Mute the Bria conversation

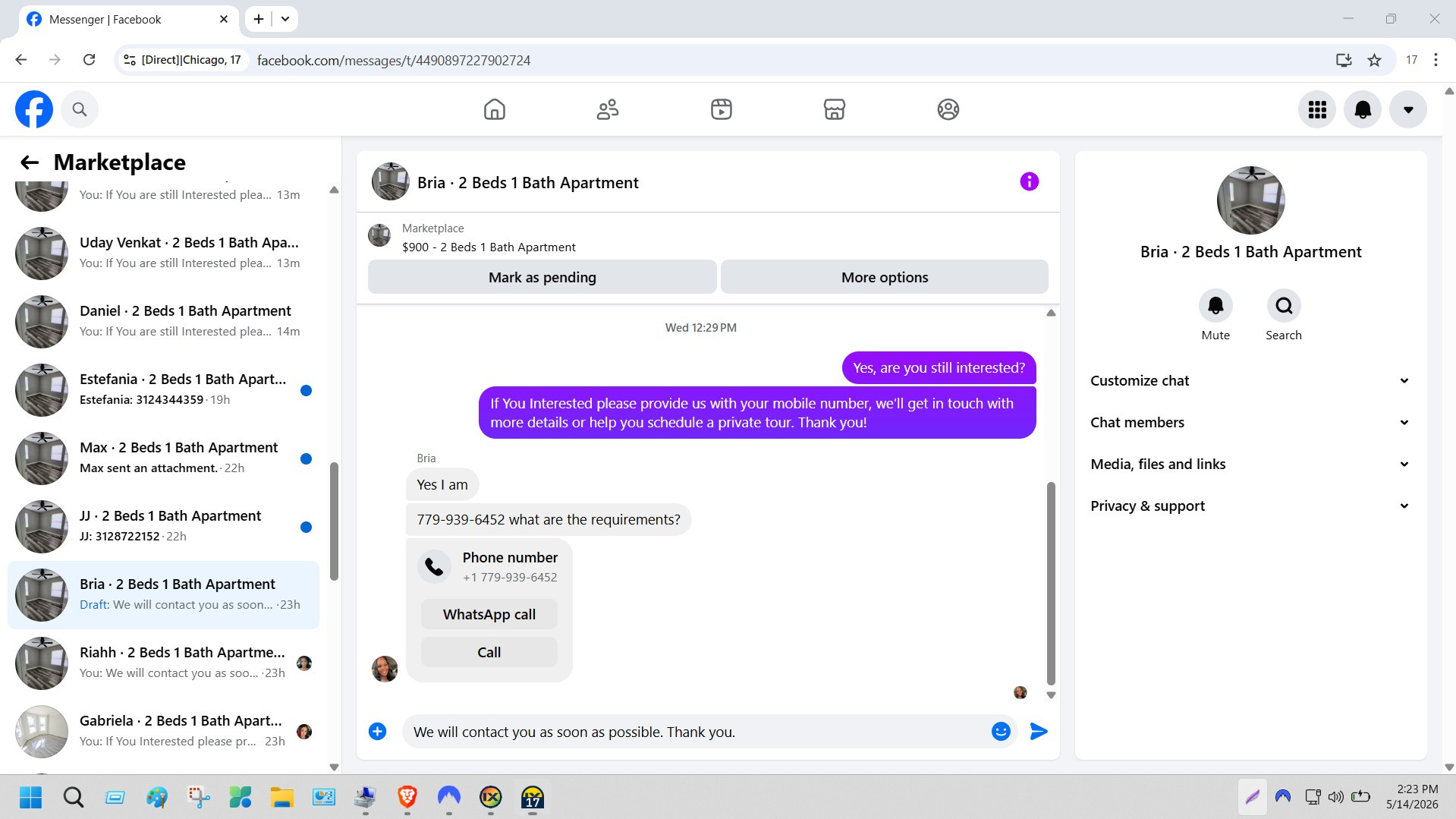(x=1215, y=306)
